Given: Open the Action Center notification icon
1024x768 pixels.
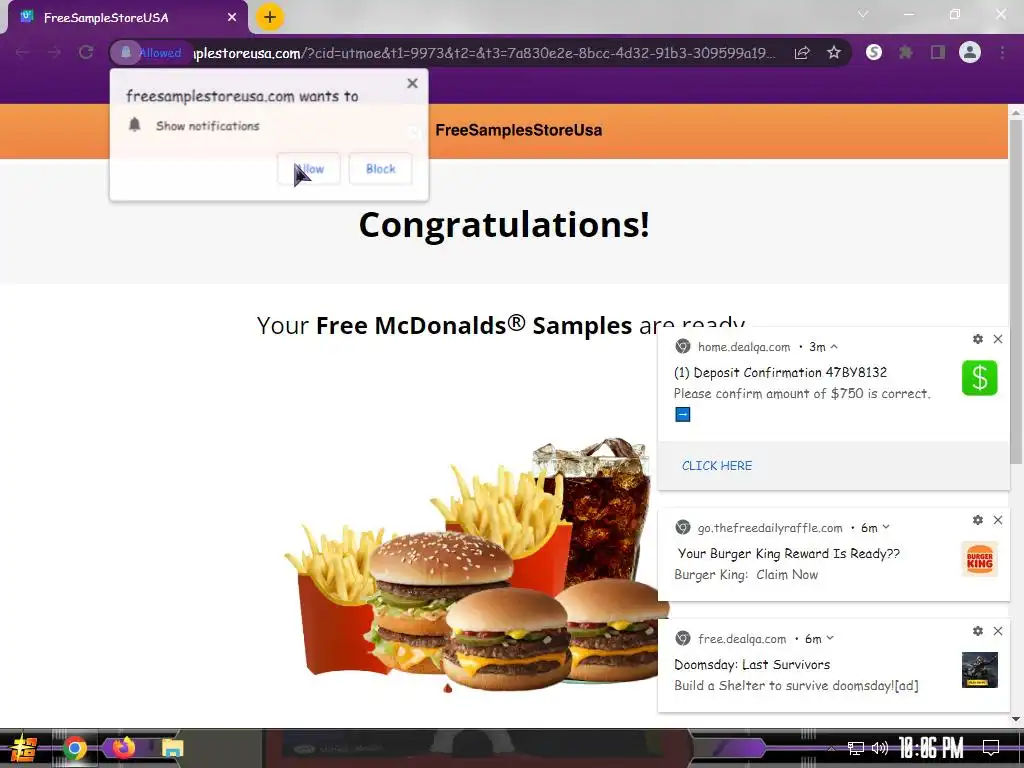Looking at the screenshot, I should pos(991,748).
